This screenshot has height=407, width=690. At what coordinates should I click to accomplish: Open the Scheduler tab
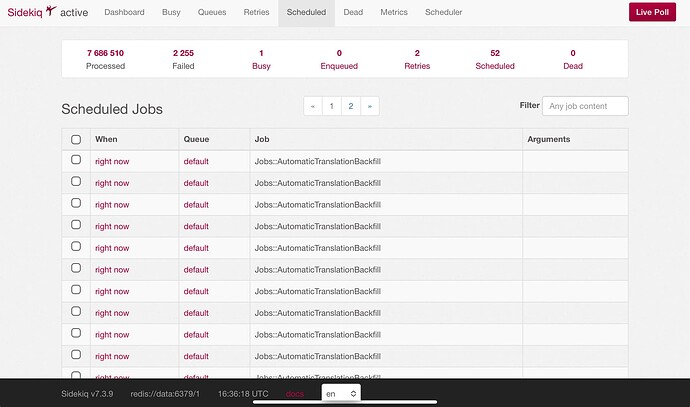click(x=443, y=12)
